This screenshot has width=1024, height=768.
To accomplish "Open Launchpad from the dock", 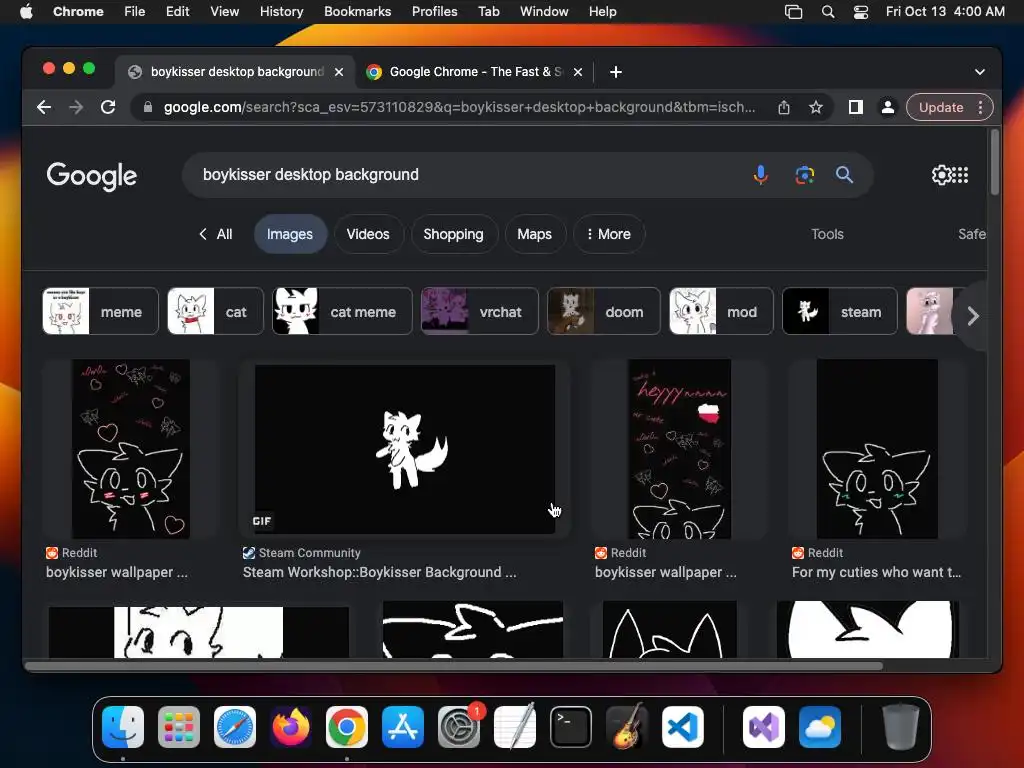I will [x=179, y=727].
